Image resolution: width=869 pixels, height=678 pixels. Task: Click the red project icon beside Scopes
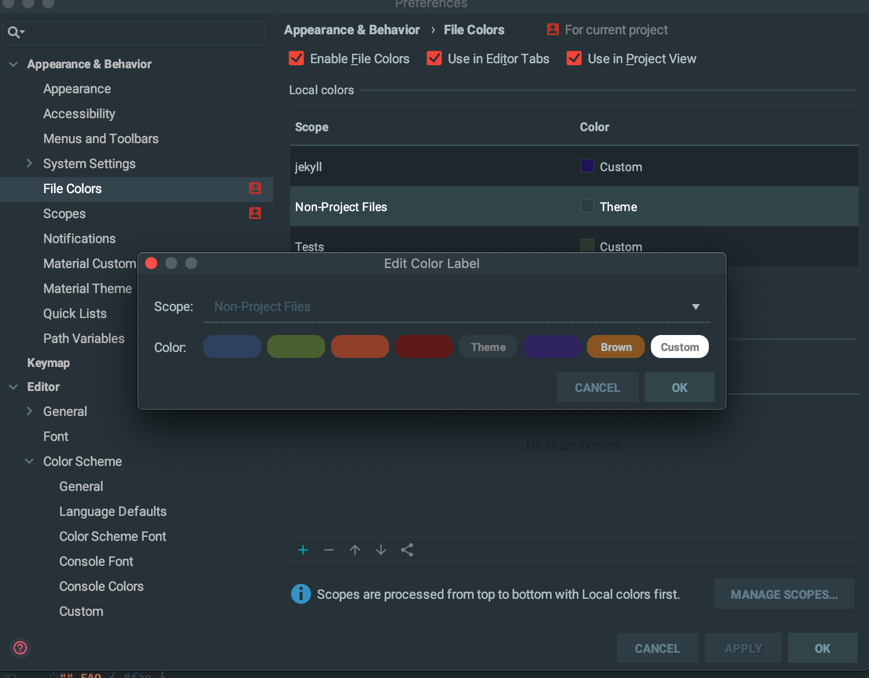[255, 213]
